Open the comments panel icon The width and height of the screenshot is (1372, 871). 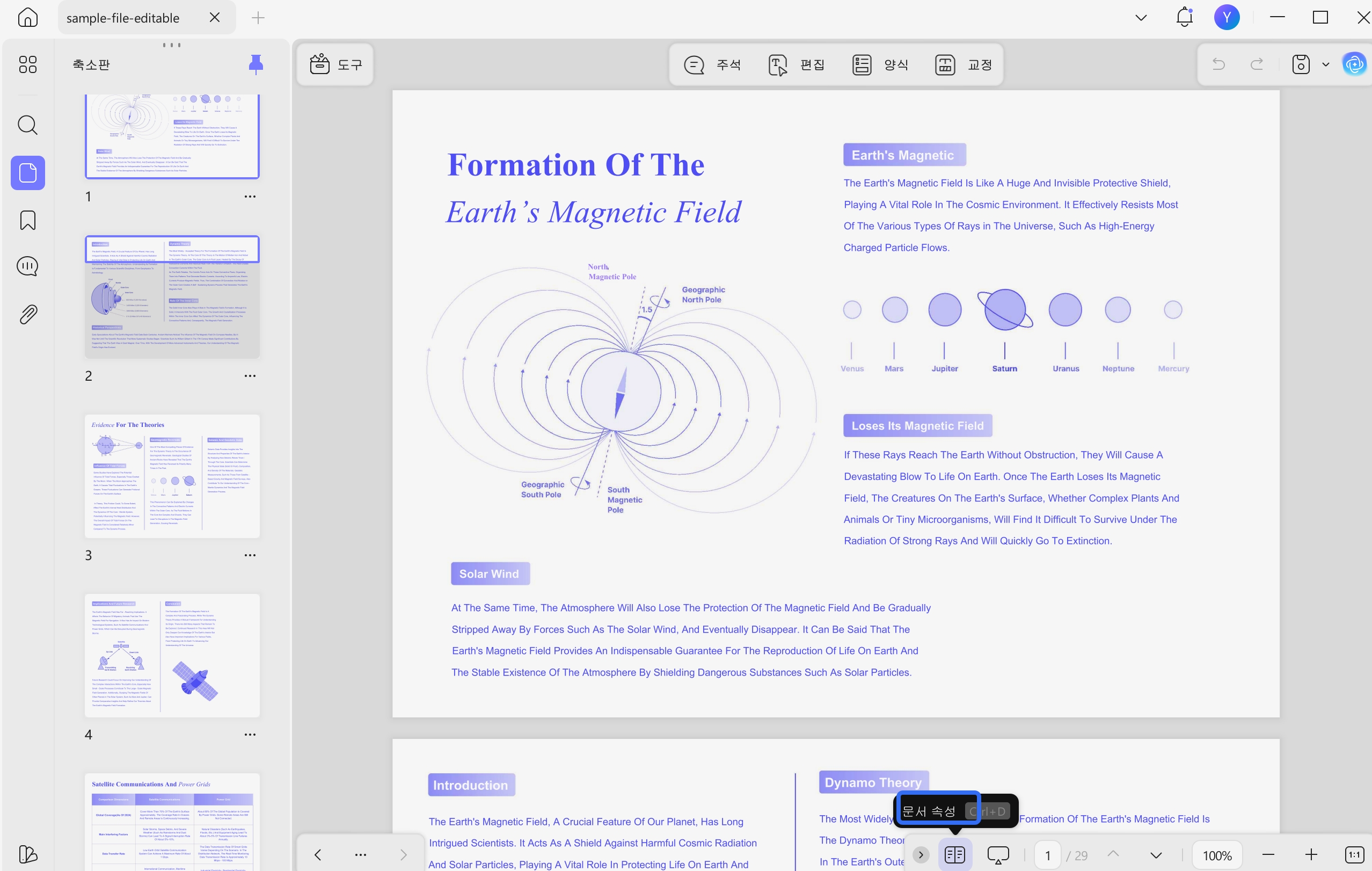[x=27, y=266]
